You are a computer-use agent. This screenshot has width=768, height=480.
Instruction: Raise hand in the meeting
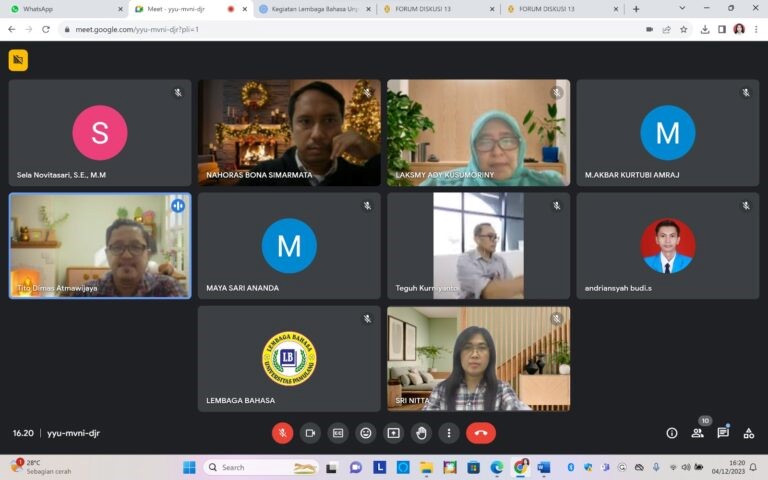(421, 433)
